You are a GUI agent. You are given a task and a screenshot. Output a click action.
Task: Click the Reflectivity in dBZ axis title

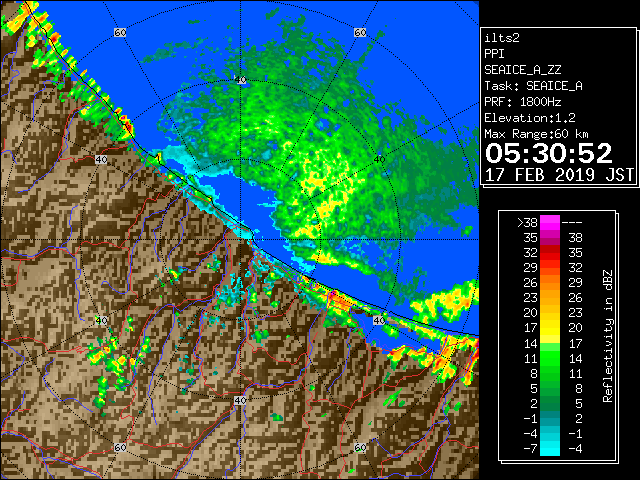[x=607, y=336]
